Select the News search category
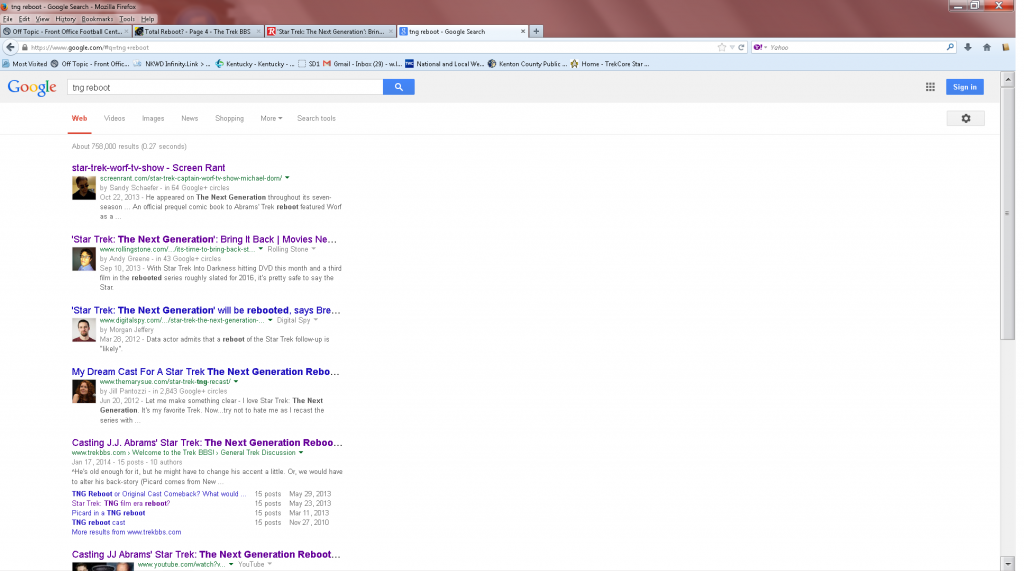This screenshot has height=571, width=1024. 189,118
